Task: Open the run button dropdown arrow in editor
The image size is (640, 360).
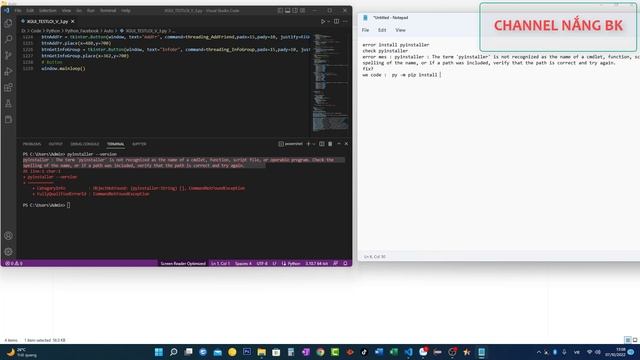Action: (328, 21)
